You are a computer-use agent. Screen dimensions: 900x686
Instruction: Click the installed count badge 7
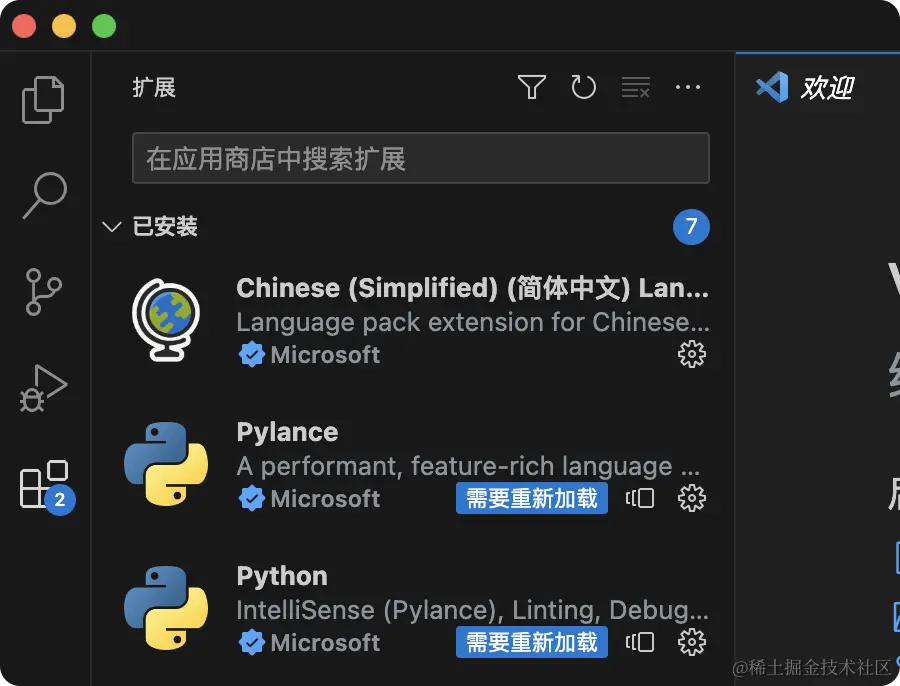(x=691, y=227)
